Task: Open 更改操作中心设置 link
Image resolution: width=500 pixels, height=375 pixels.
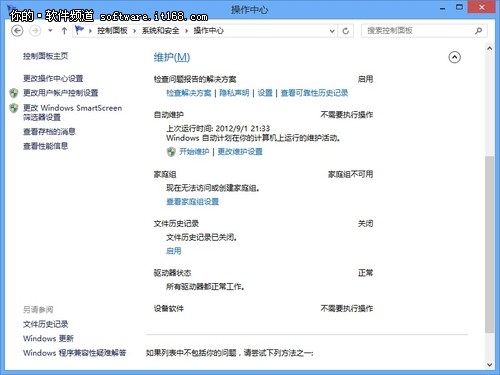Action: [x=53, y=79]
